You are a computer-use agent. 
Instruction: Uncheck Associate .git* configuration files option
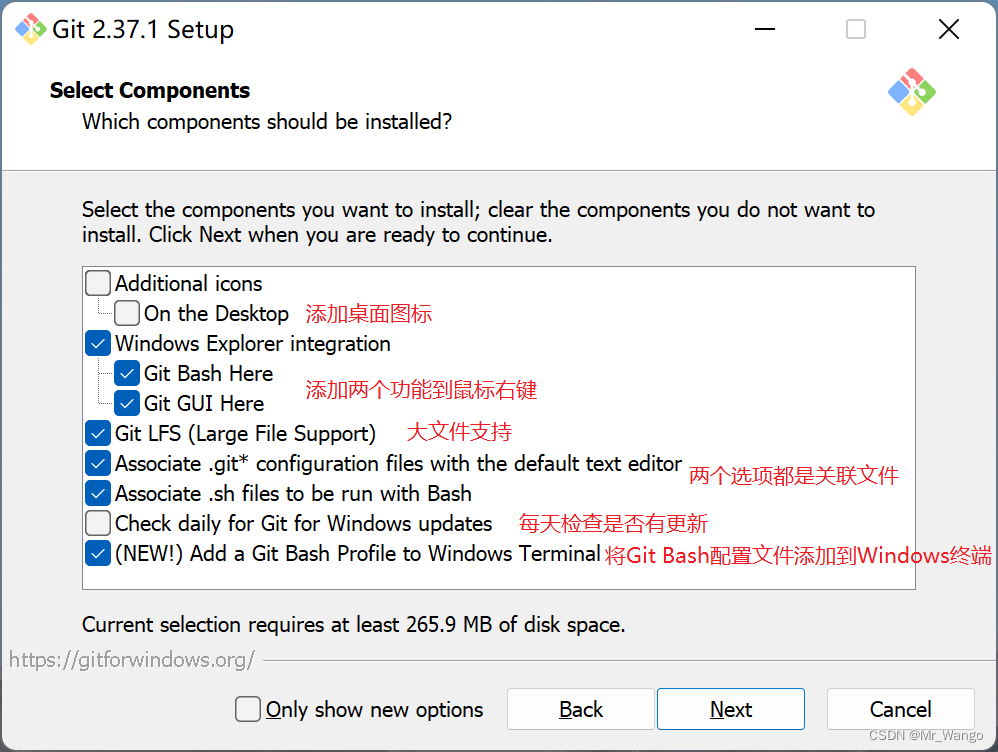[x=97, y=463]
